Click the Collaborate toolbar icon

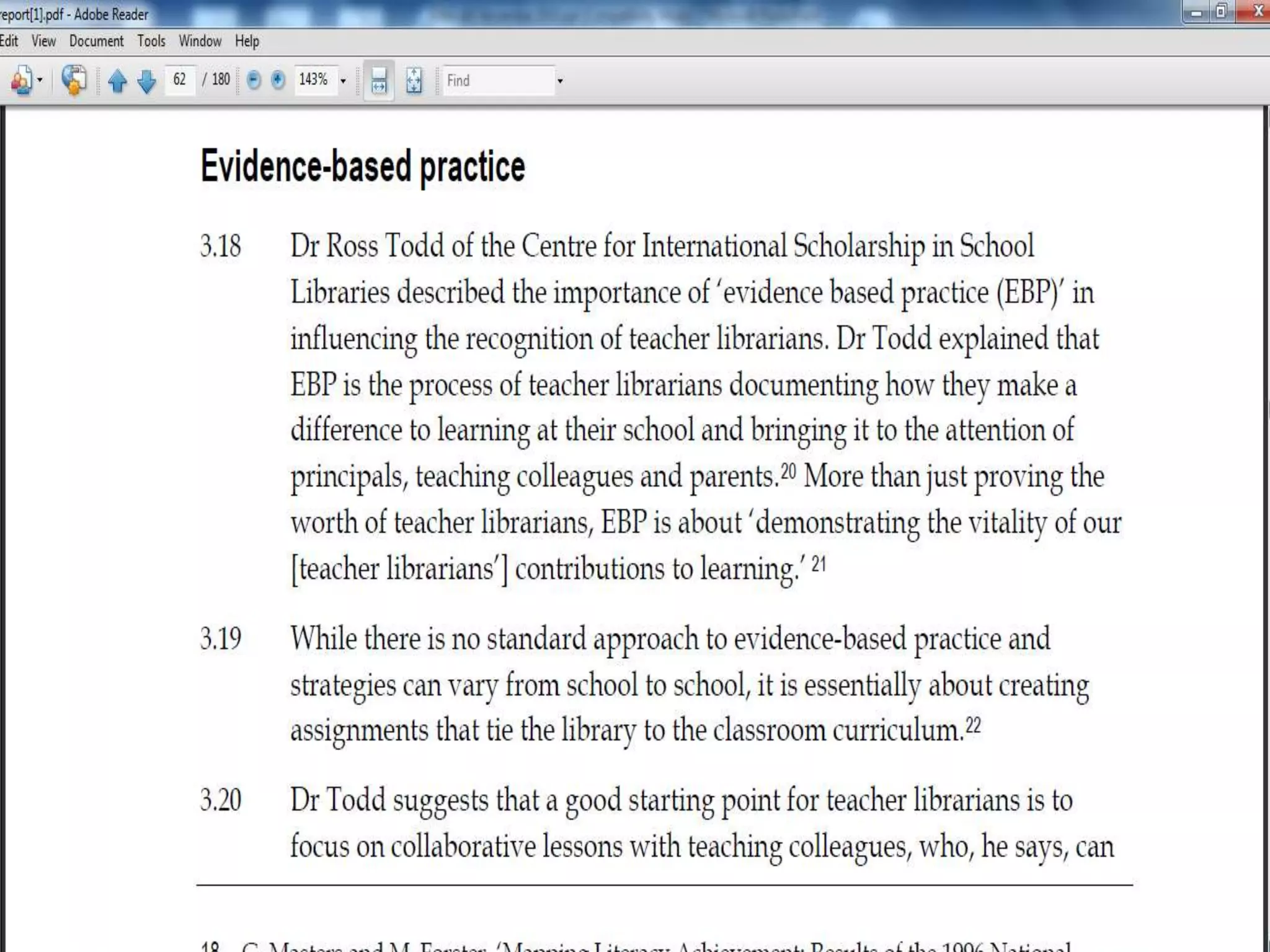point(21,81)
